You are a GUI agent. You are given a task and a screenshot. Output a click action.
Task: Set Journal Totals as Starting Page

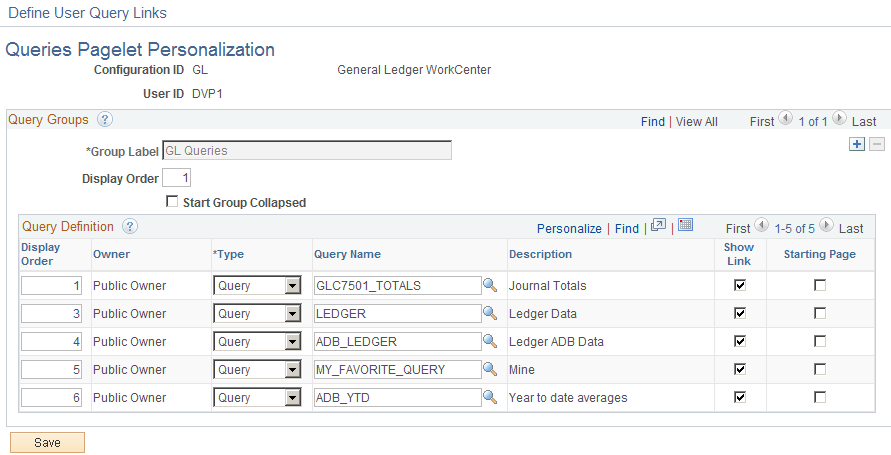820,285
